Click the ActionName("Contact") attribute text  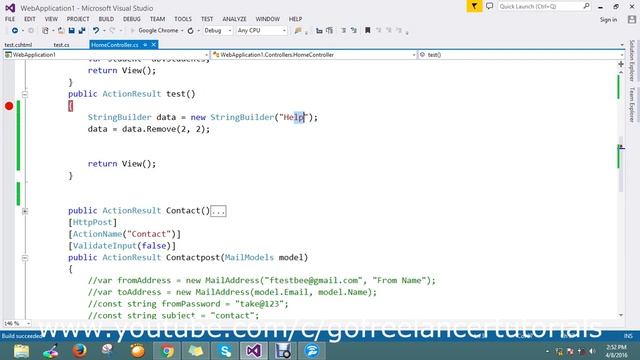124,234
